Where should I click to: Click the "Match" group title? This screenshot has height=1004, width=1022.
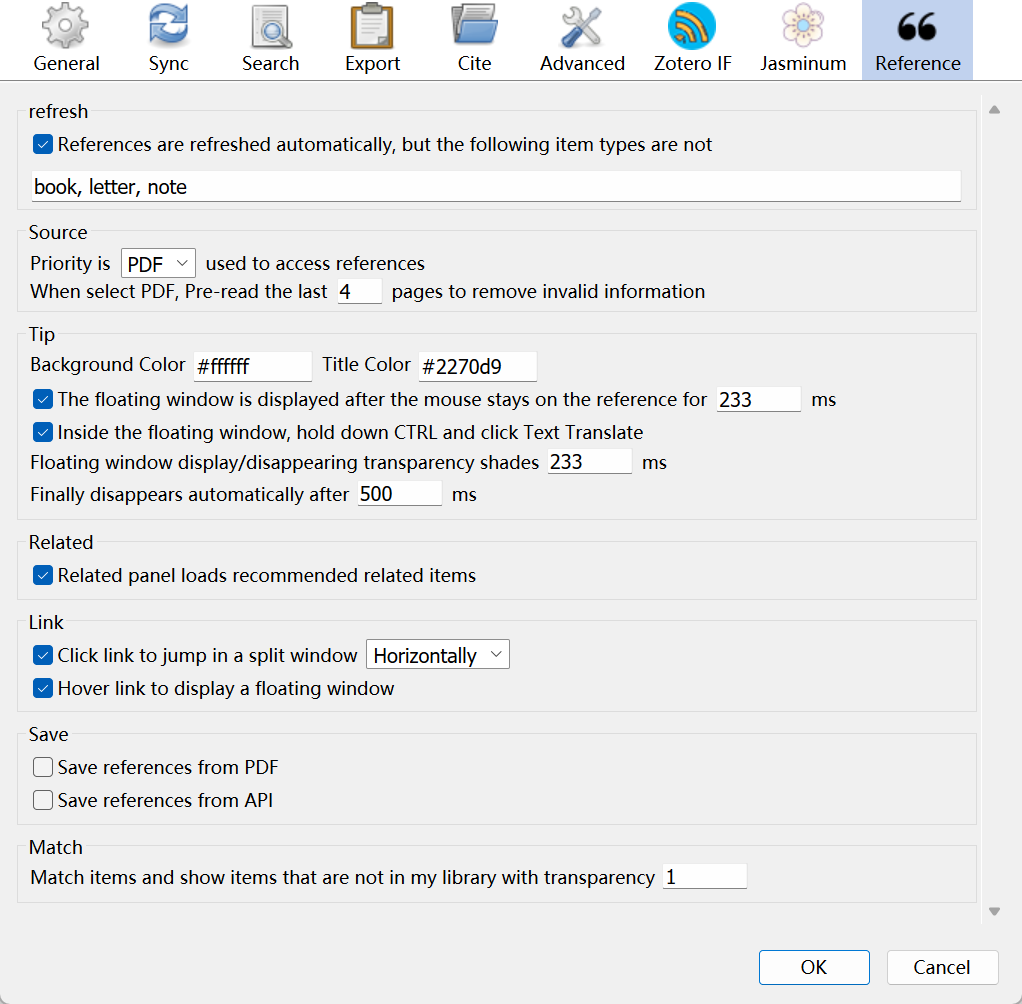(56, 848)
